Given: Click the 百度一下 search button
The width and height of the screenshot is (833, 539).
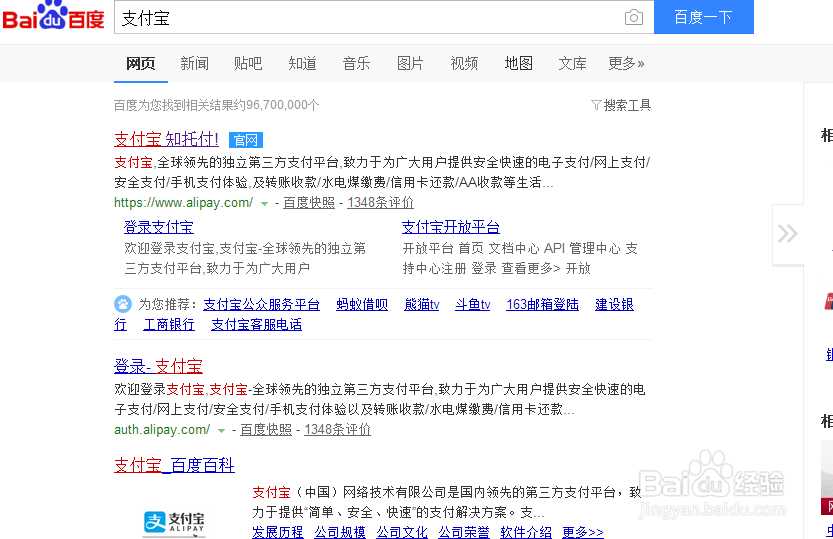Looking at the screenshot, I should [x=703, y=17].
